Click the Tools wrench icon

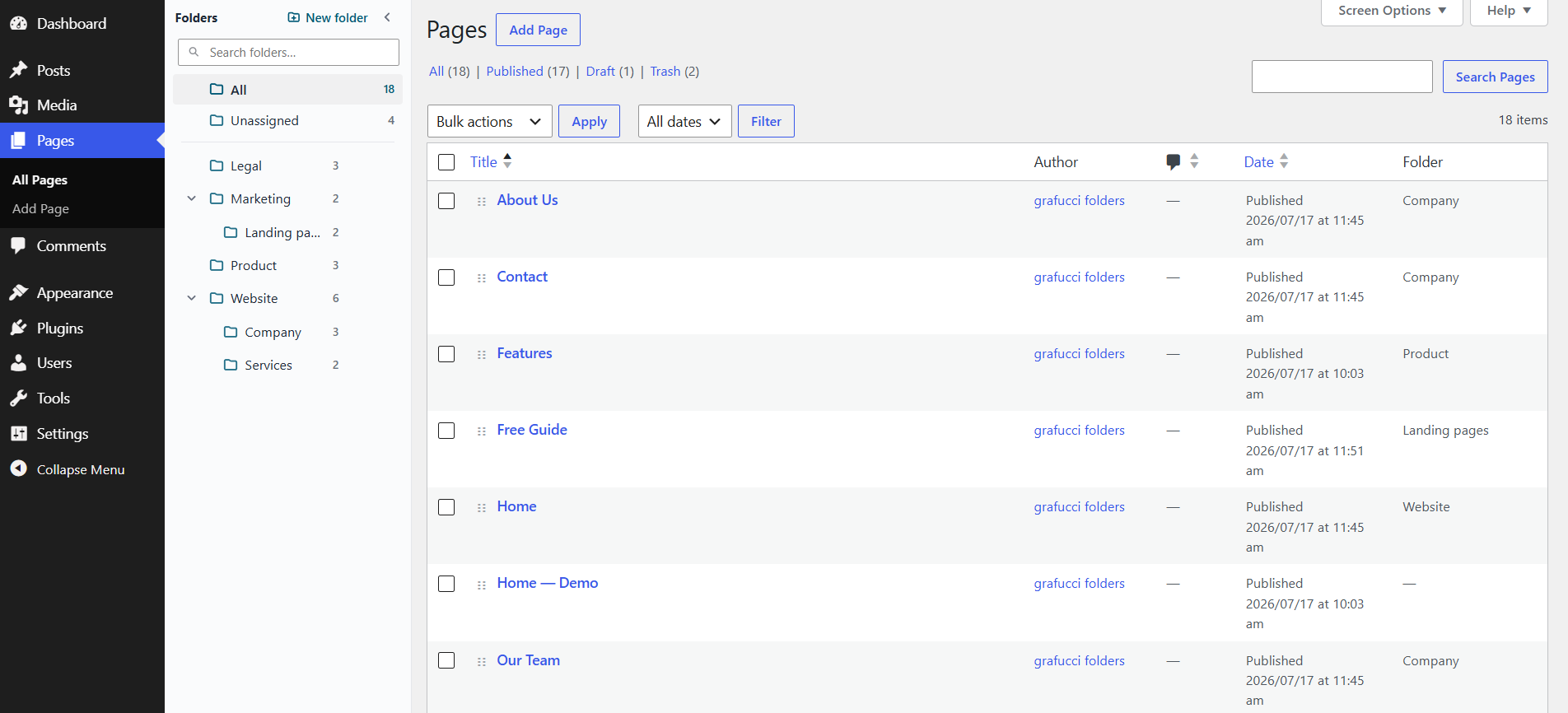[x=18, y=398]
